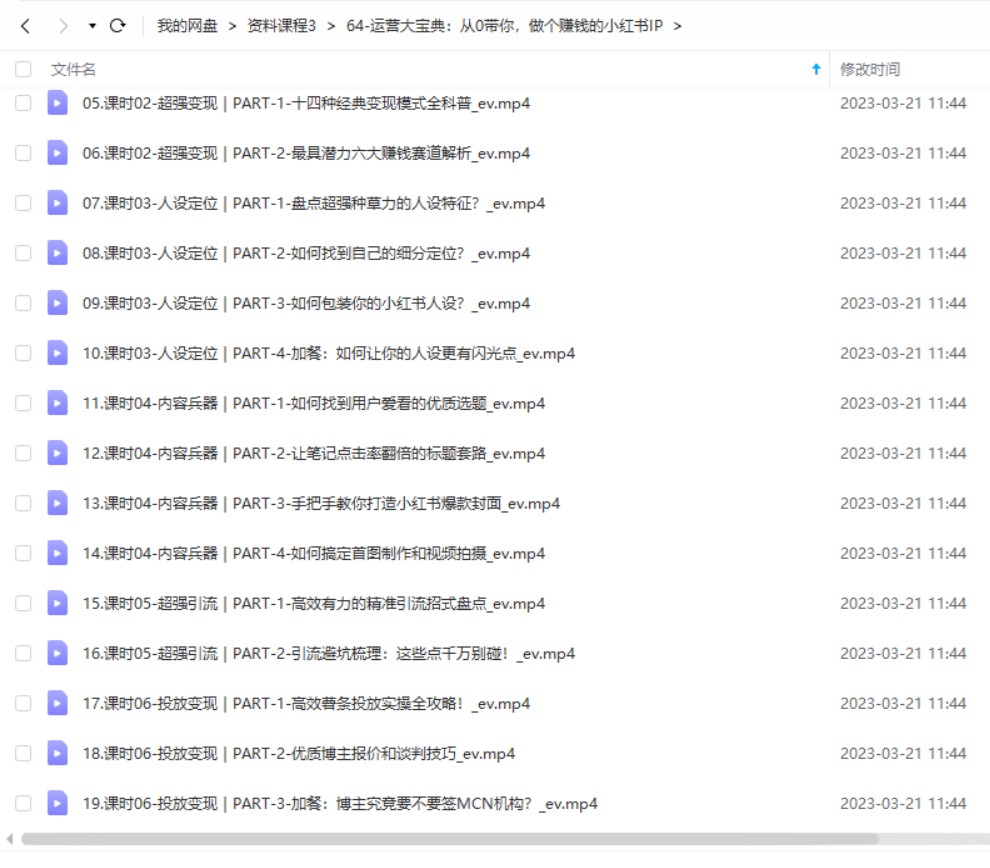Screen dimensions: 990x868
Task: Go forward with the right arrow
Action: [x=63, y=26]
